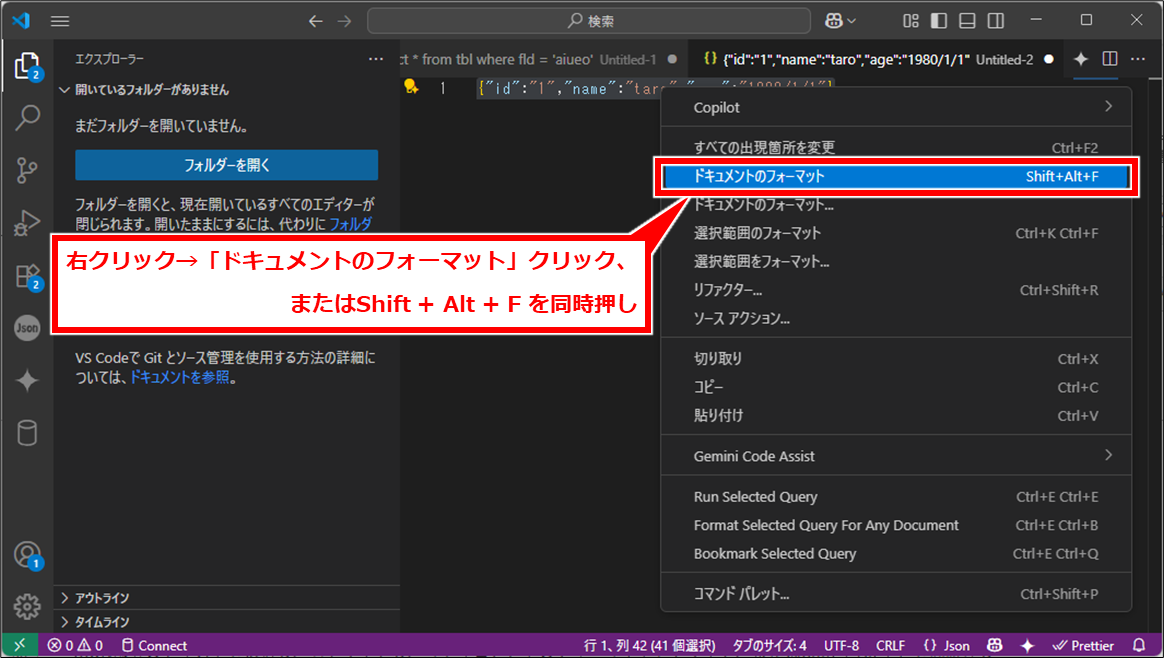Collapse the 開いているフォルダーがありません section

(x=226, y=90)
